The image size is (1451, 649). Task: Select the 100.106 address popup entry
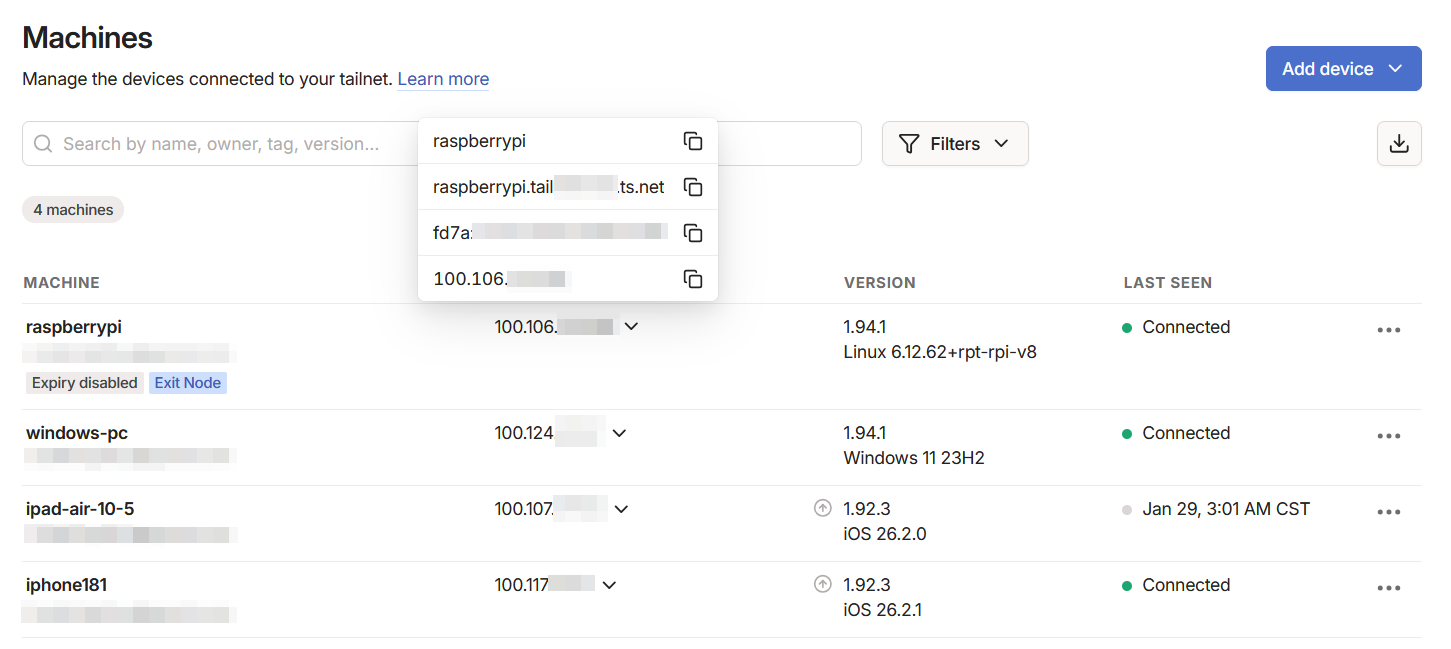(567, 279)
